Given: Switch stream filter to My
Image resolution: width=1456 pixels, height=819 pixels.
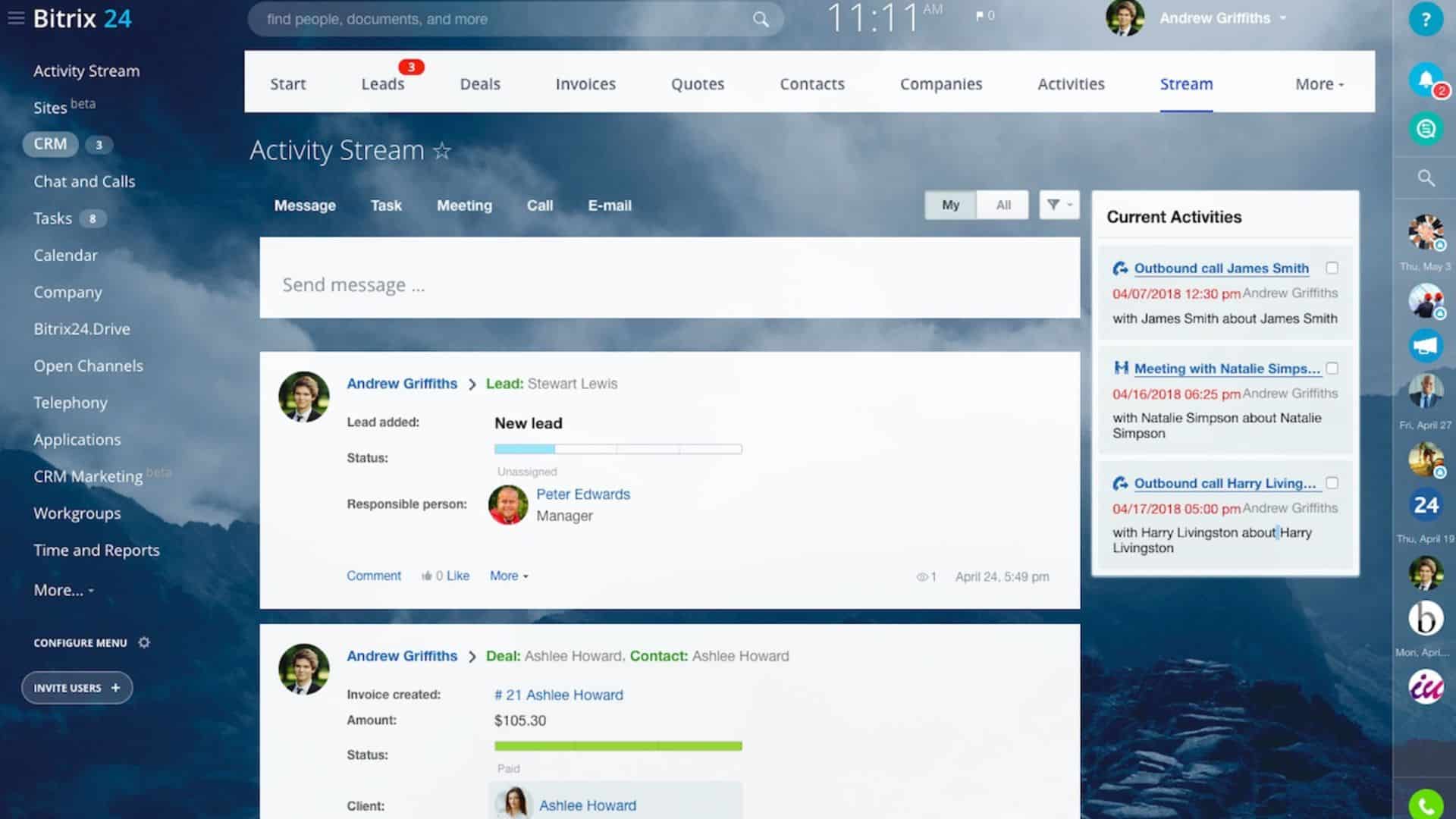Looking at the screenshot, I should pyautogui.click(x=950, y=205).
